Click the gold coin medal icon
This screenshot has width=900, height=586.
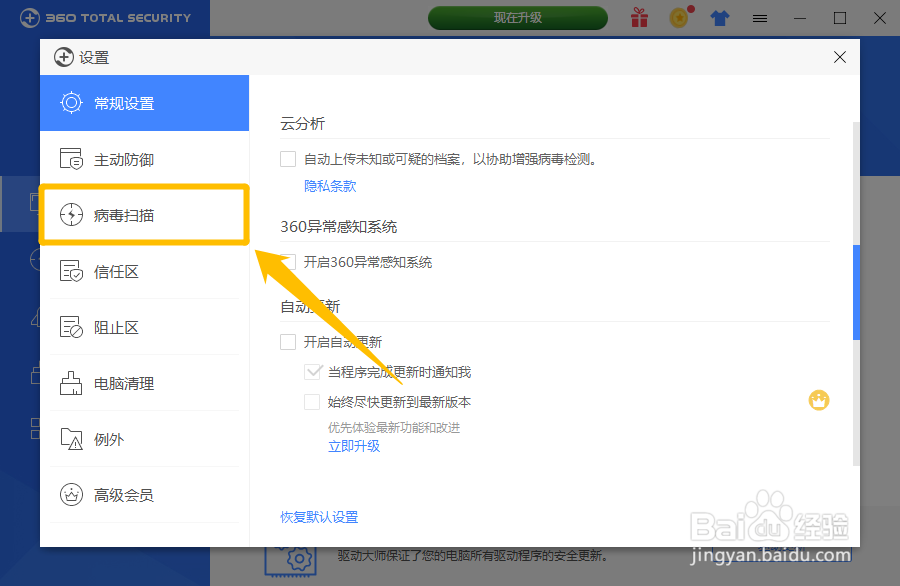680,17
